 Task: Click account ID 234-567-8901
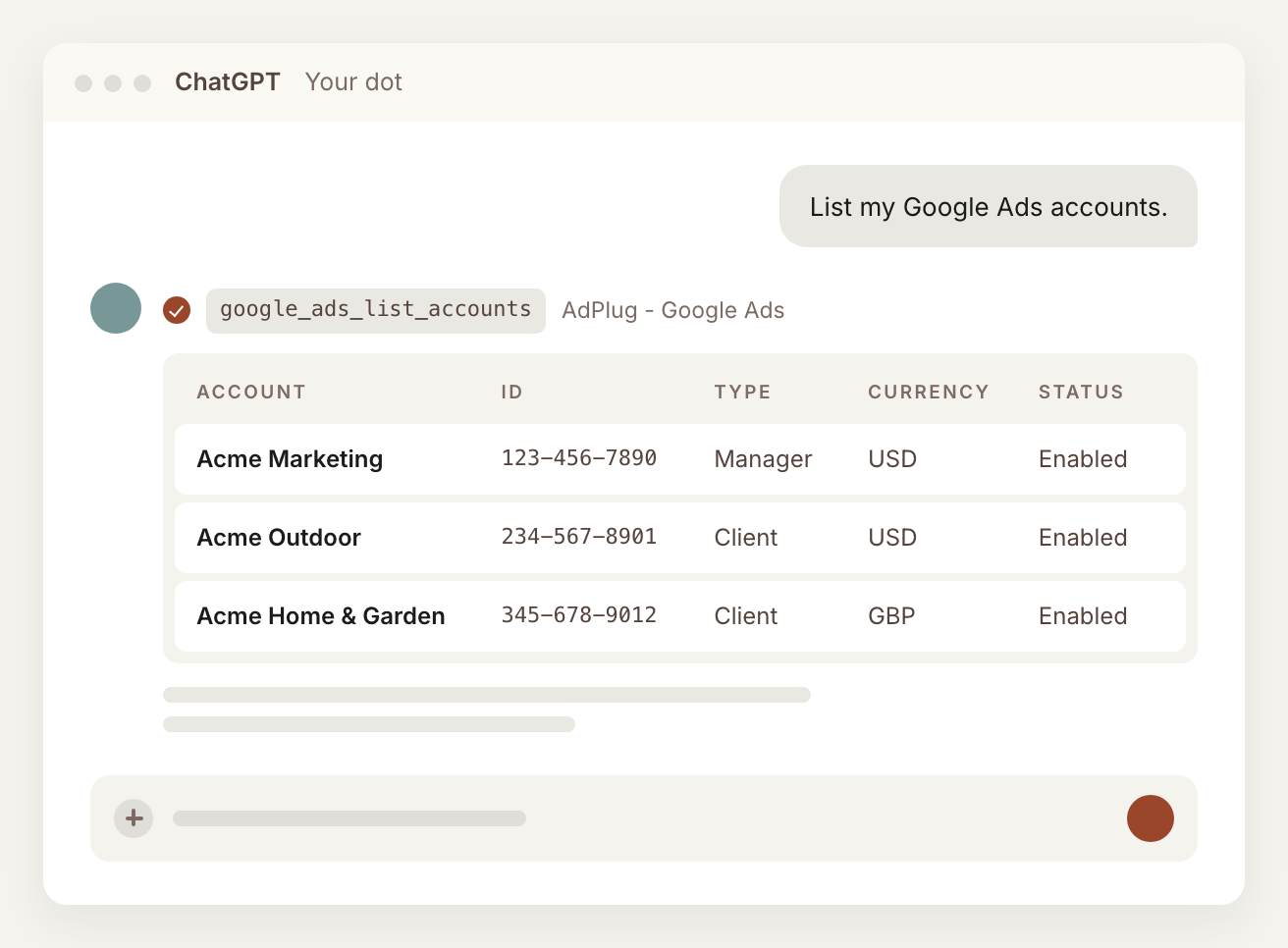tap(579, 537)
